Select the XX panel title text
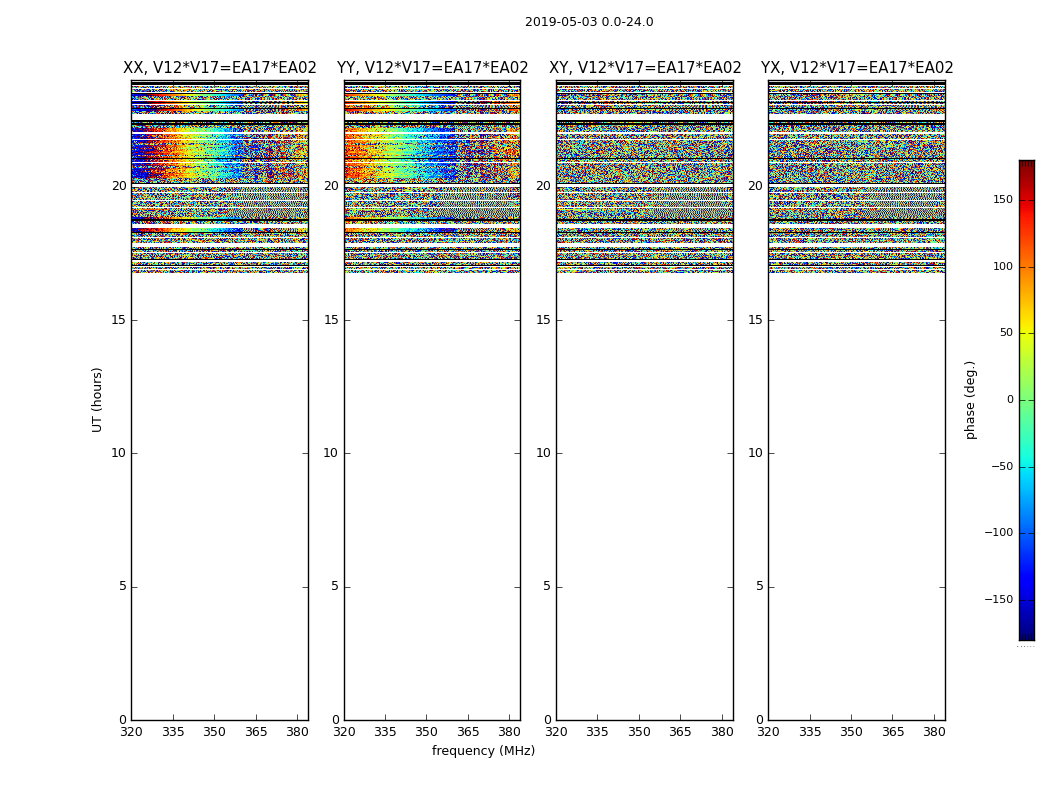 (x=220, y=68)
